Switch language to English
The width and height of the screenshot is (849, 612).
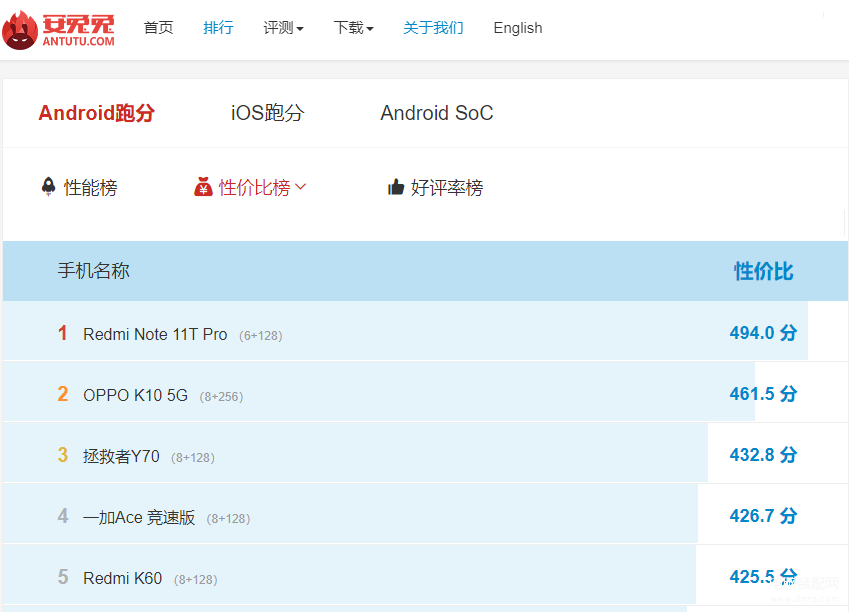pos(518,28)
